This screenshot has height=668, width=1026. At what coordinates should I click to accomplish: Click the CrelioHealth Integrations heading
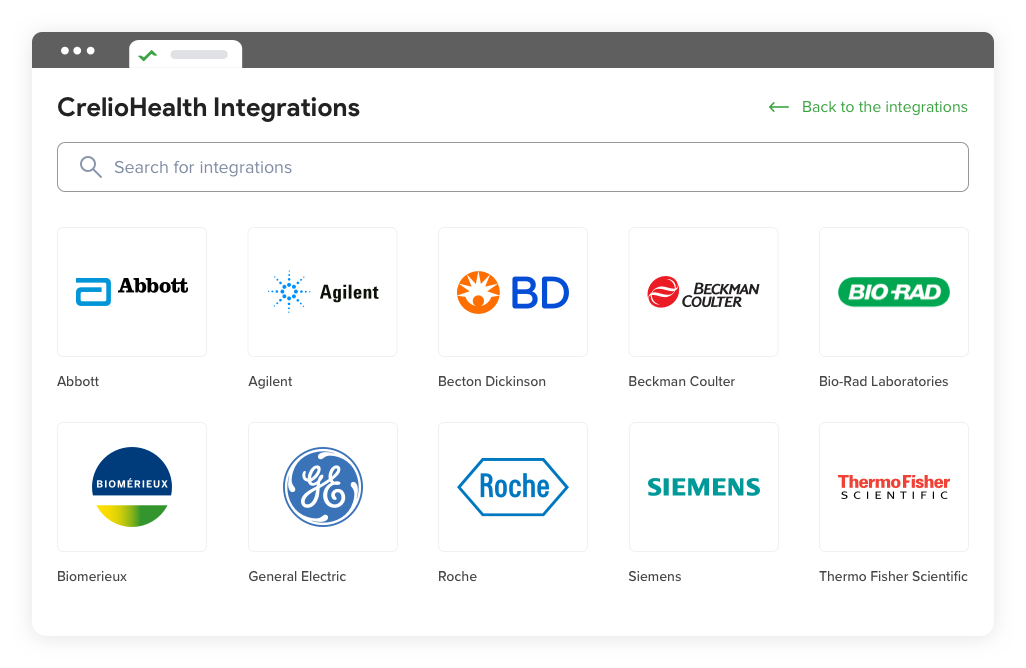[208, 107]
